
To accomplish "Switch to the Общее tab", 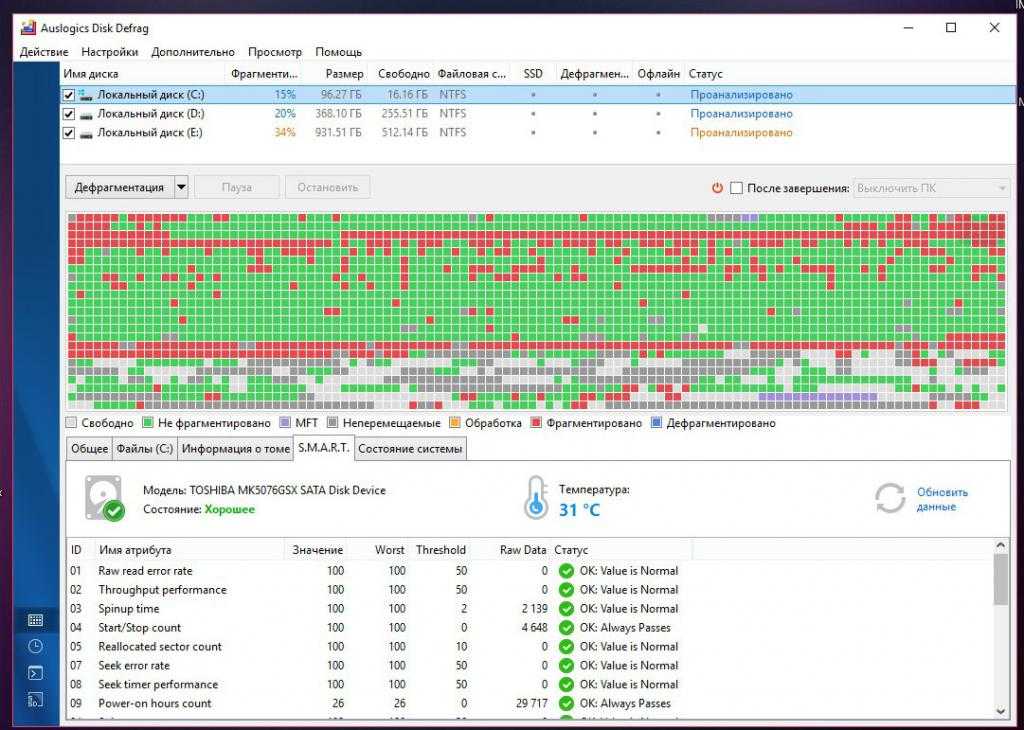I will (89, 449).
